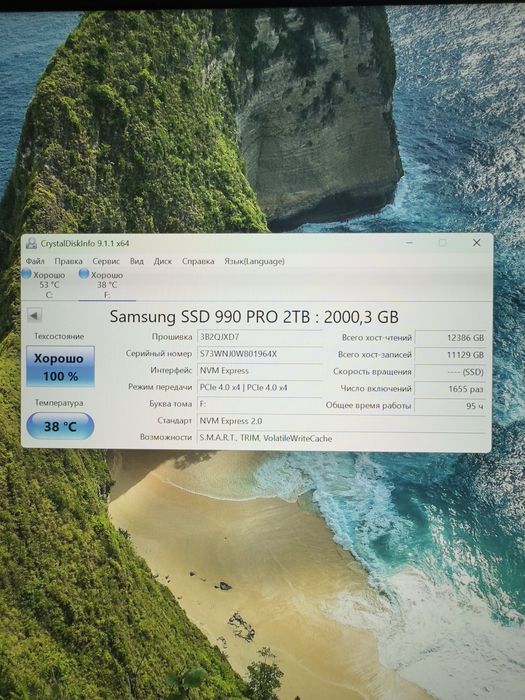Select the F: drive tab at 38 °C
This screenshot has width=525, height=700.
pos(107,285)
